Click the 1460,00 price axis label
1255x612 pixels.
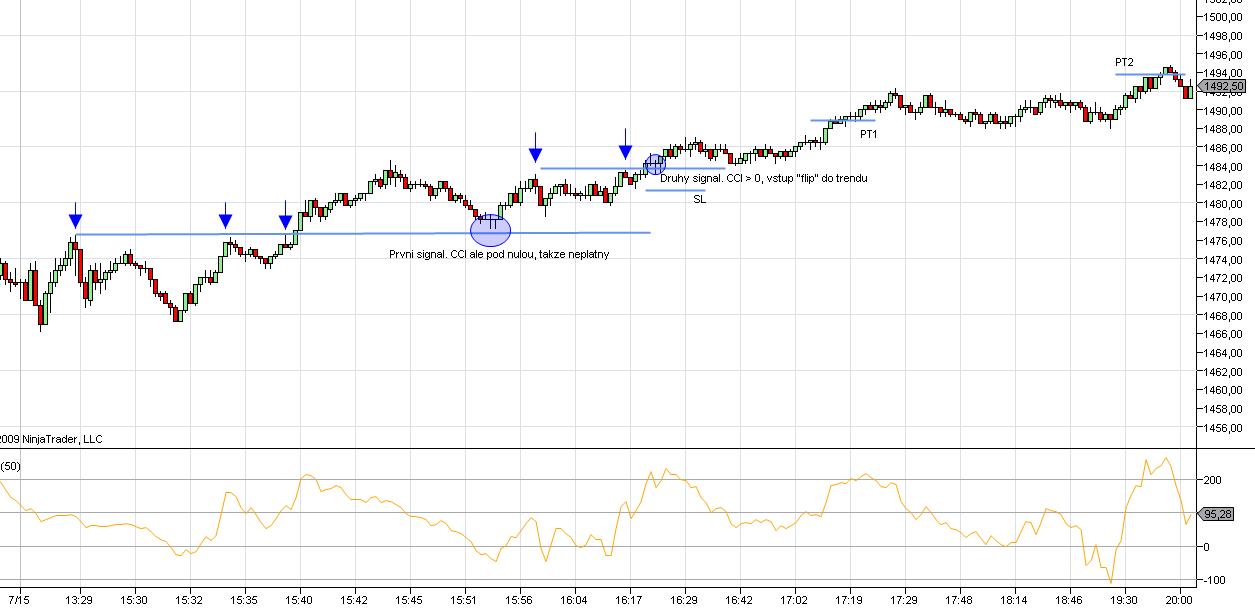1224,391
